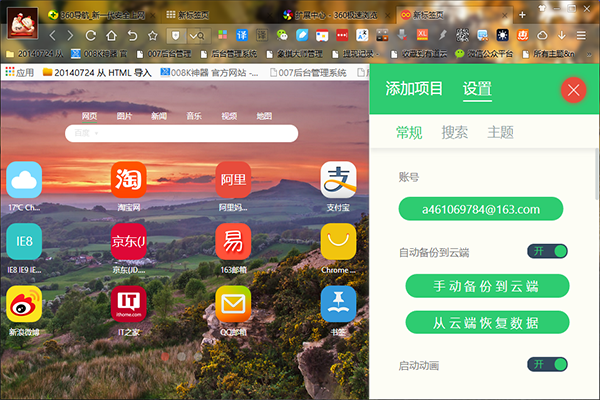Open the 163 mail tile
Viewport: 600px width, 400px height.
click(233, 242)
